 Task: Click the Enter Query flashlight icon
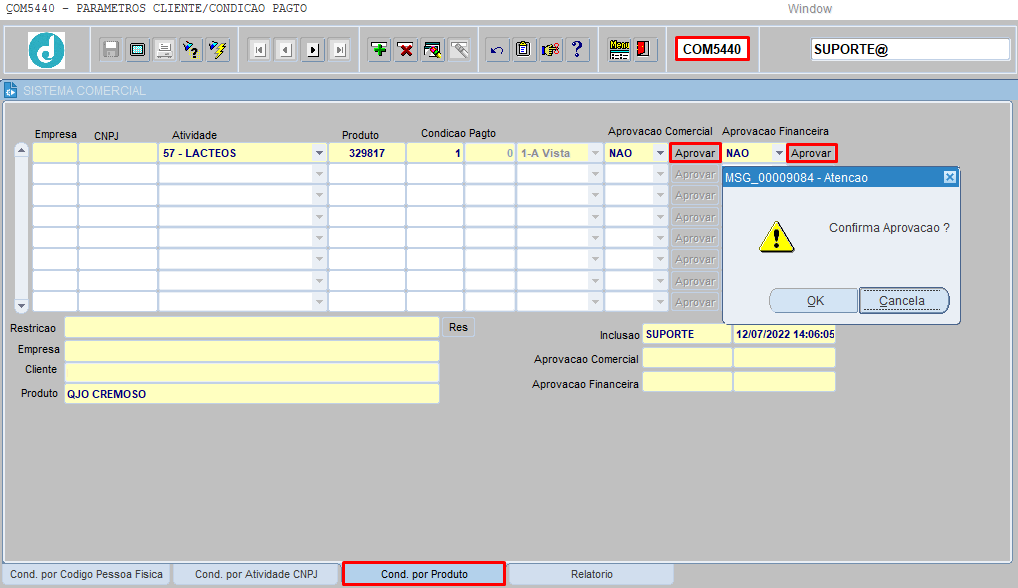192,49
